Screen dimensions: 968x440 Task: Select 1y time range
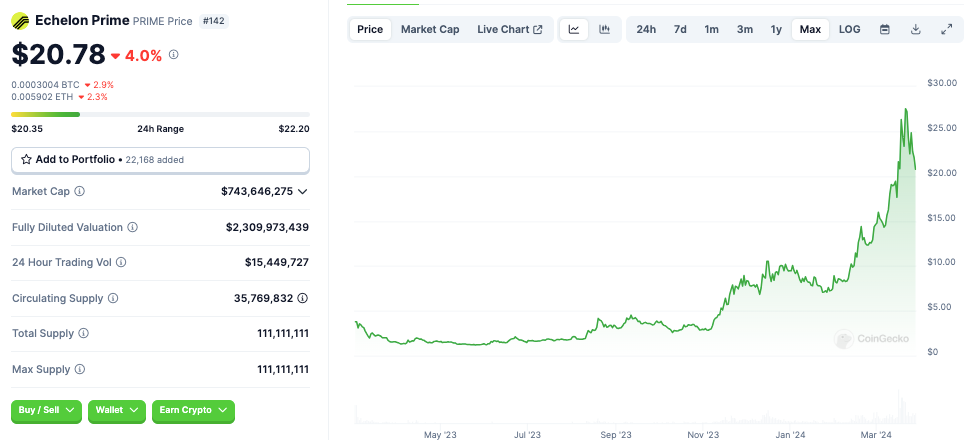pos(776,29)
